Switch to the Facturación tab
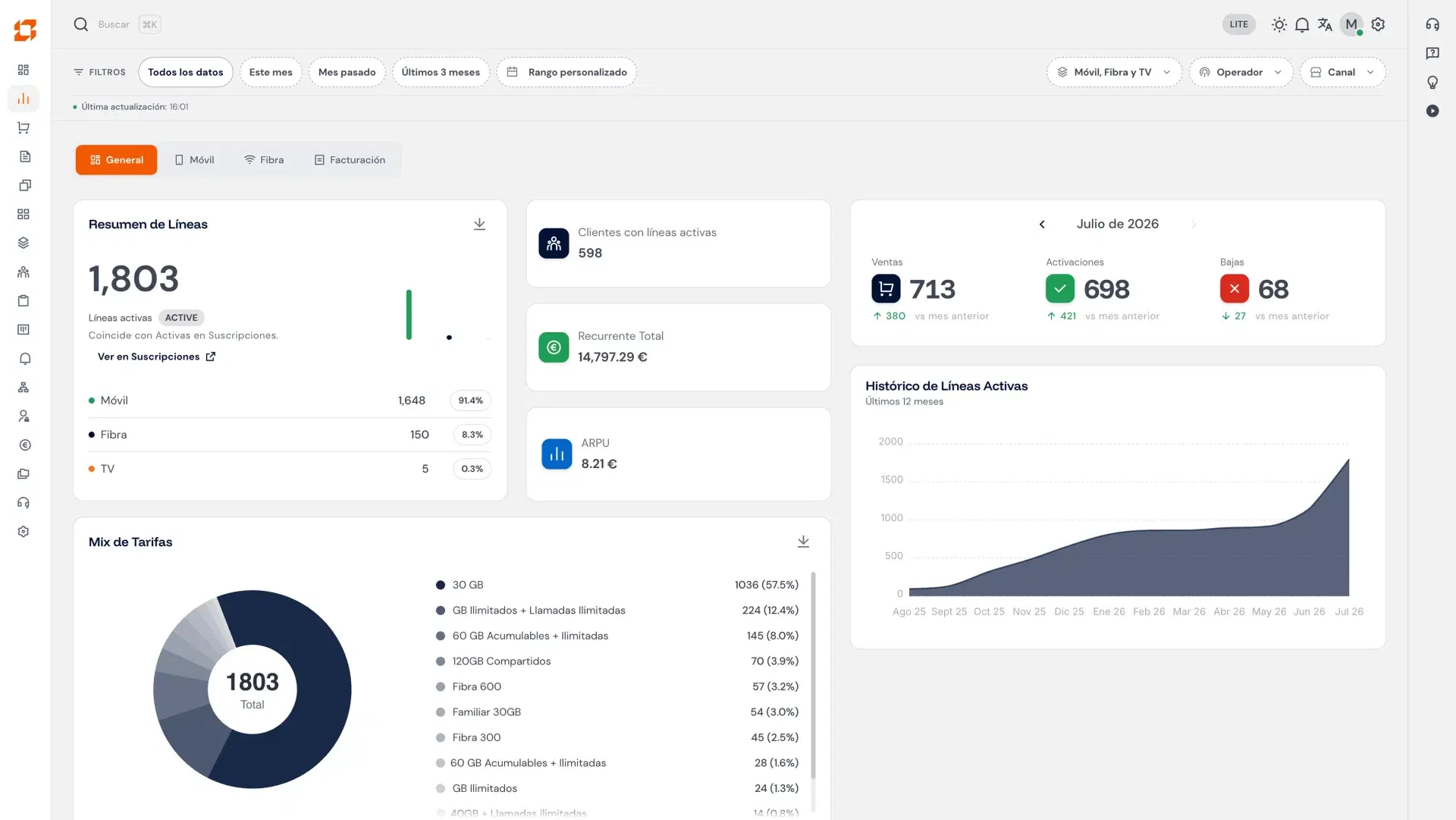Image resolution: width=1456 pixels, height=820 pixels. click(350, 160)
